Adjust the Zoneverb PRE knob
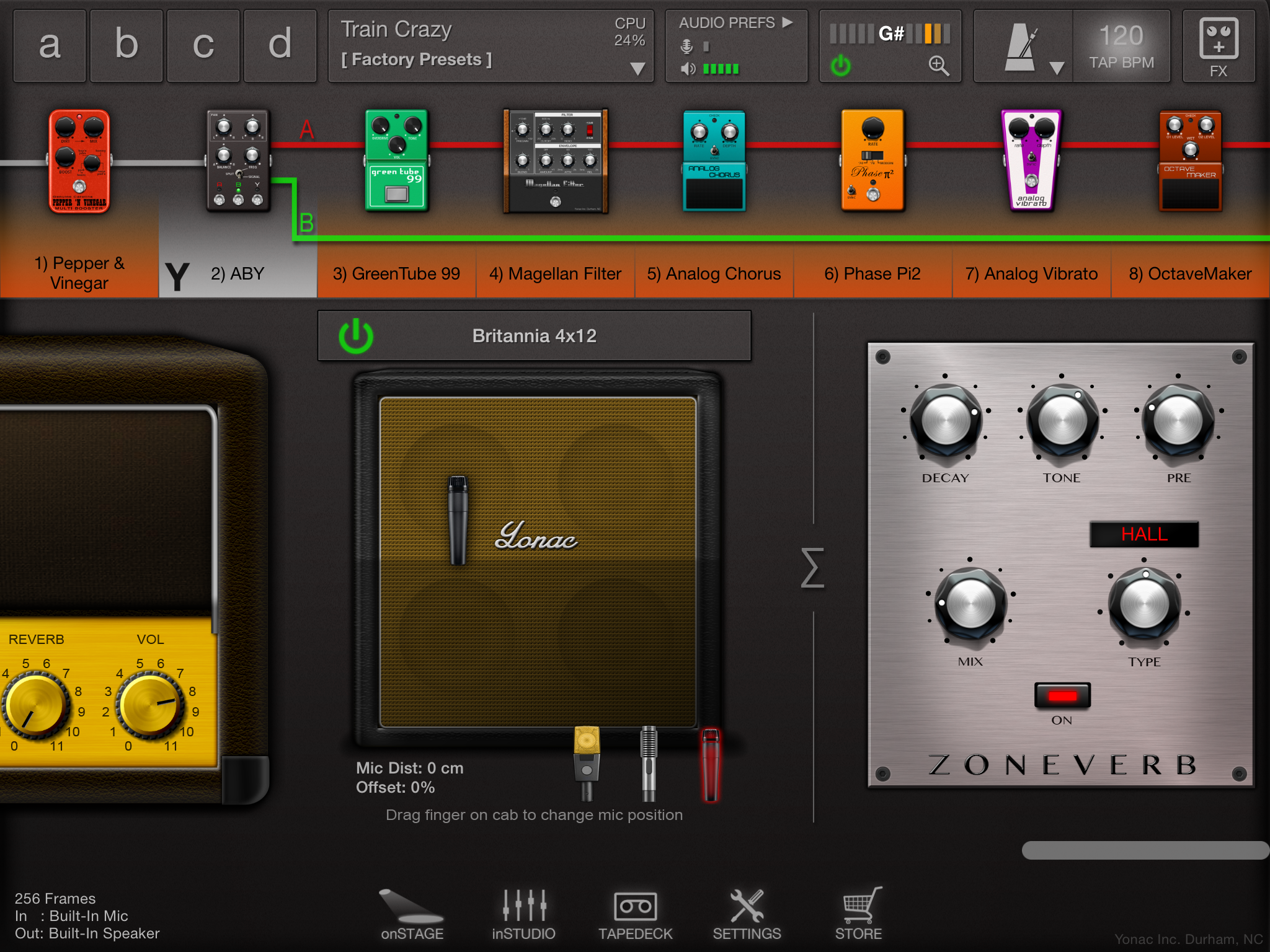The height and width of the screenshot is (952, 1270). point(1178,420)
